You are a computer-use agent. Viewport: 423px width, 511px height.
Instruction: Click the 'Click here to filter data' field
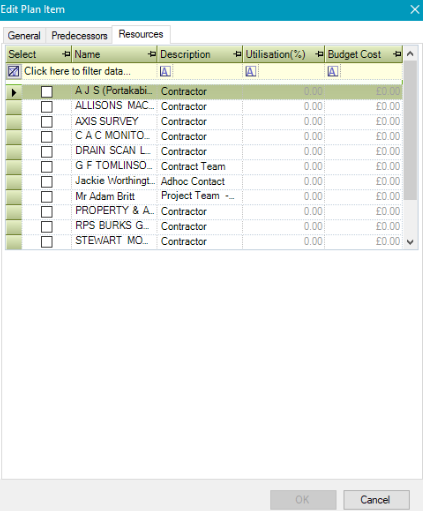click(77, 71)
